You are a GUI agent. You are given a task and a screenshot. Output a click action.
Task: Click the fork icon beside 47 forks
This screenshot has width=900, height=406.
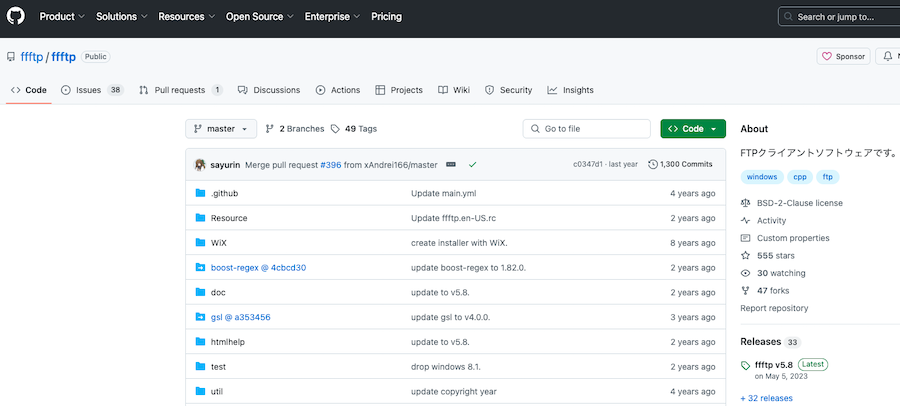pyautogui.click(x=746, y=291)
